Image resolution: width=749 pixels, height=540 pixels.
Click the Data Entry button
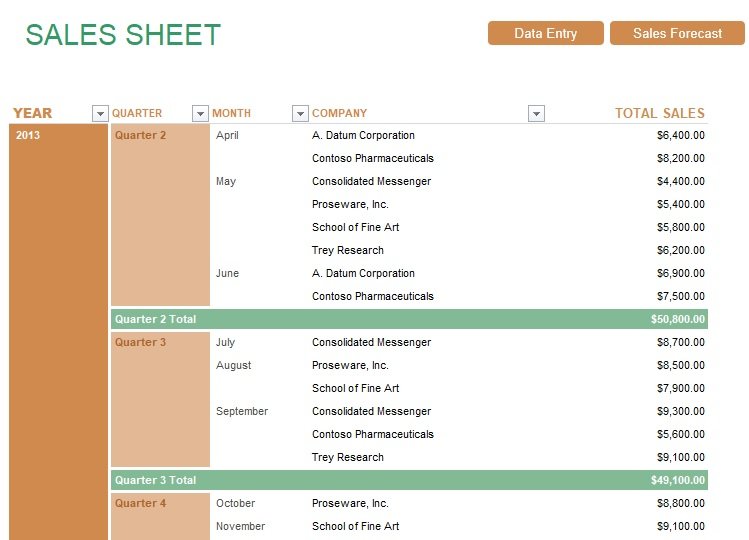[x=546, y=33]
